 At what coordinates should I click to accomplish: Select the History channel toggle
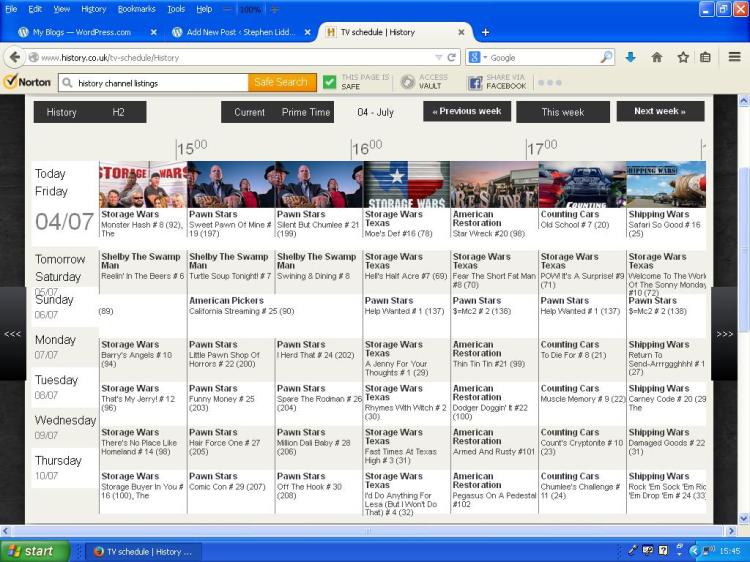62,112
